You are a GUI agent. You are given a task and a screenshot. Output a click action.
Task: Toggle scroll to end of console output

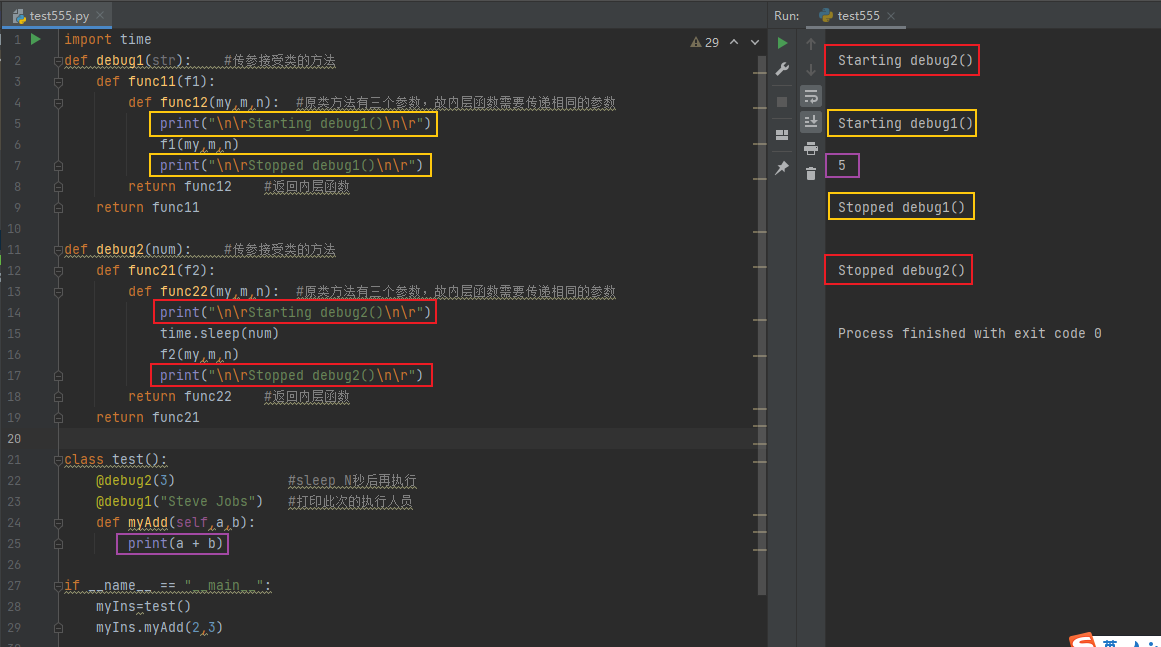811,121
